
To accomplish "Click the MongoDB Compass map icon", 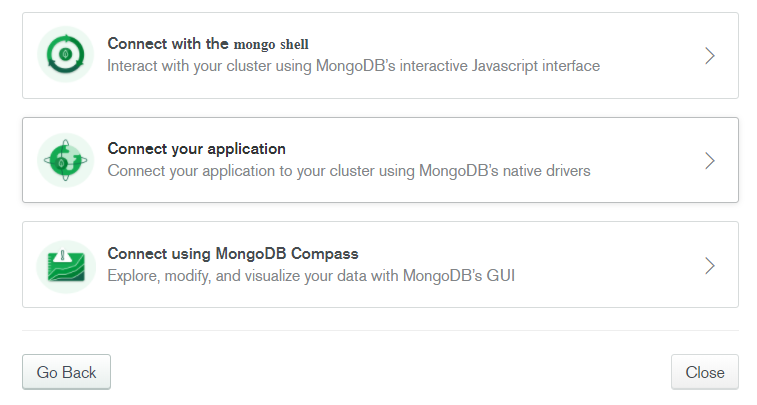I will click(x=66, y=265).
